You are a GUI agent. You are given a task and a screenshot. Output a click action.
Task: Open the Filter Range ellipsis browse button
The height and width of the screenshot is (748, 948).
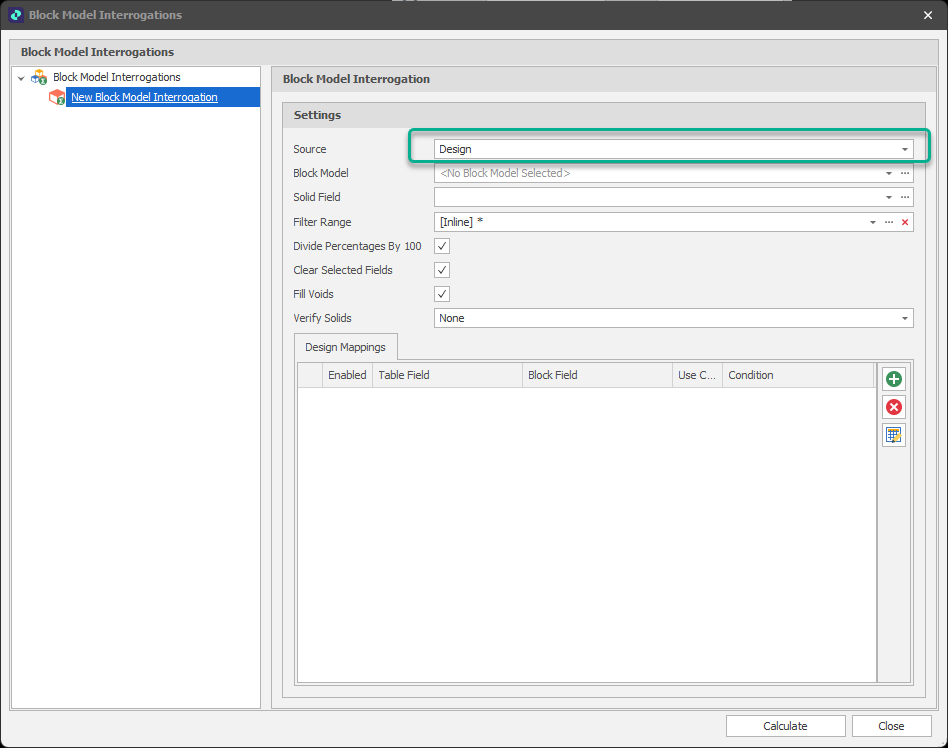(888, 222)
